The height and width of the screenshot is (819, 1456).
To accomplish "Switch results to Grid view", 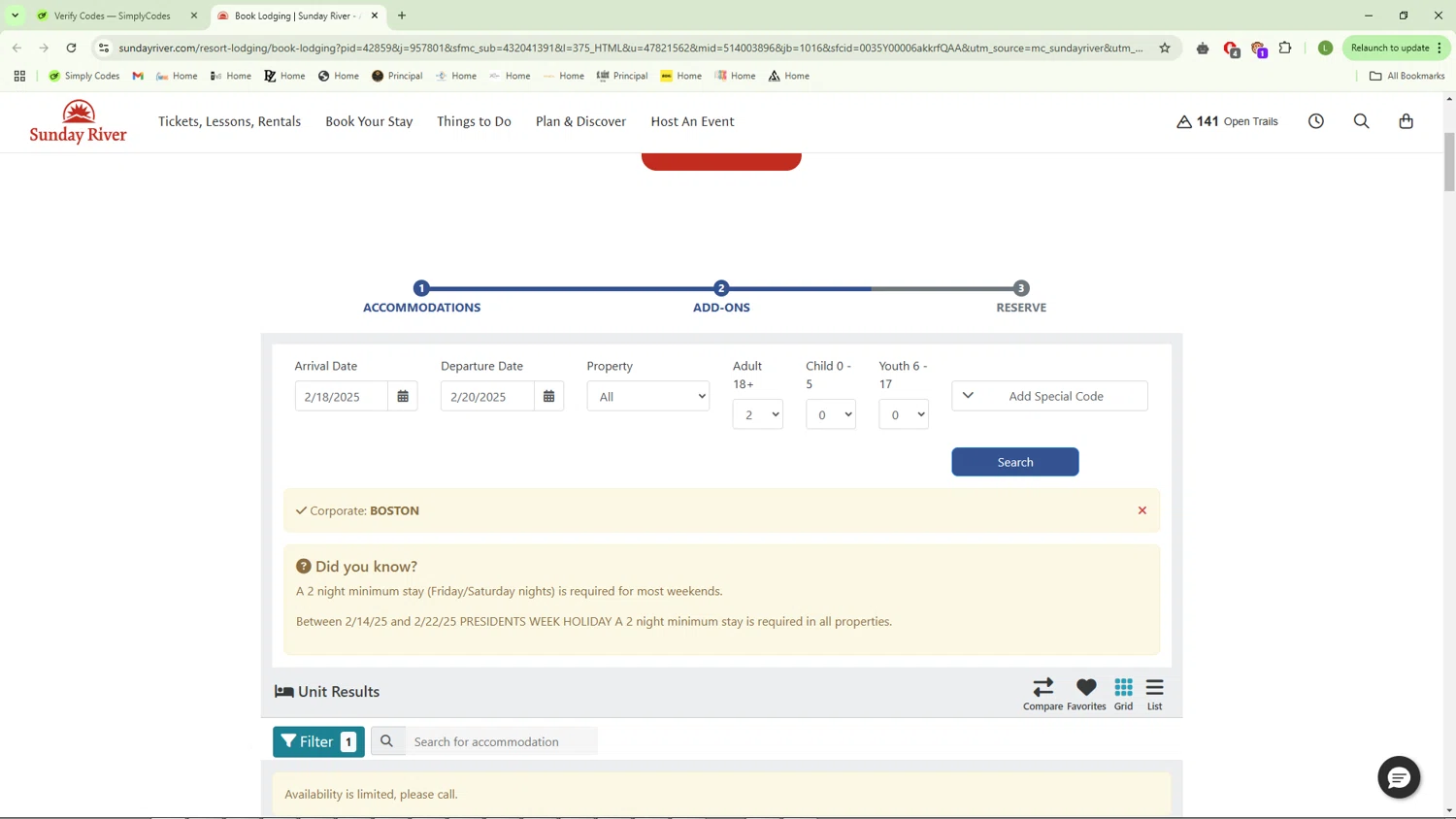I will [x=1123, y=694].
